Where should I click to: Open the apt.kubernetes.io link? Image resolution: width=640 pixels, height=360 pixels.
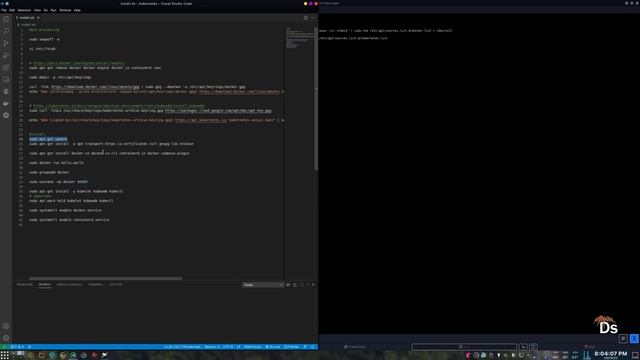pos(201,120)
